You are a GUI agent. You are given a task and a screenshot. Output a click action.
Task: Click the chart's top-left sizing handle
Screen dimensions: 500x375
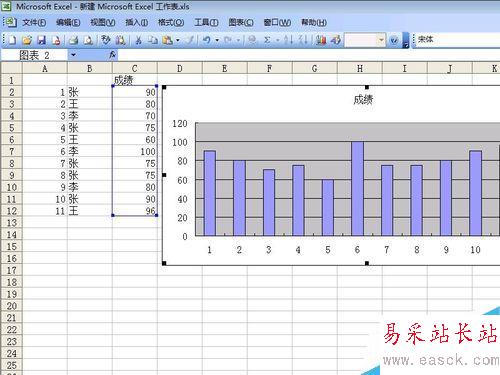point(164,87)
